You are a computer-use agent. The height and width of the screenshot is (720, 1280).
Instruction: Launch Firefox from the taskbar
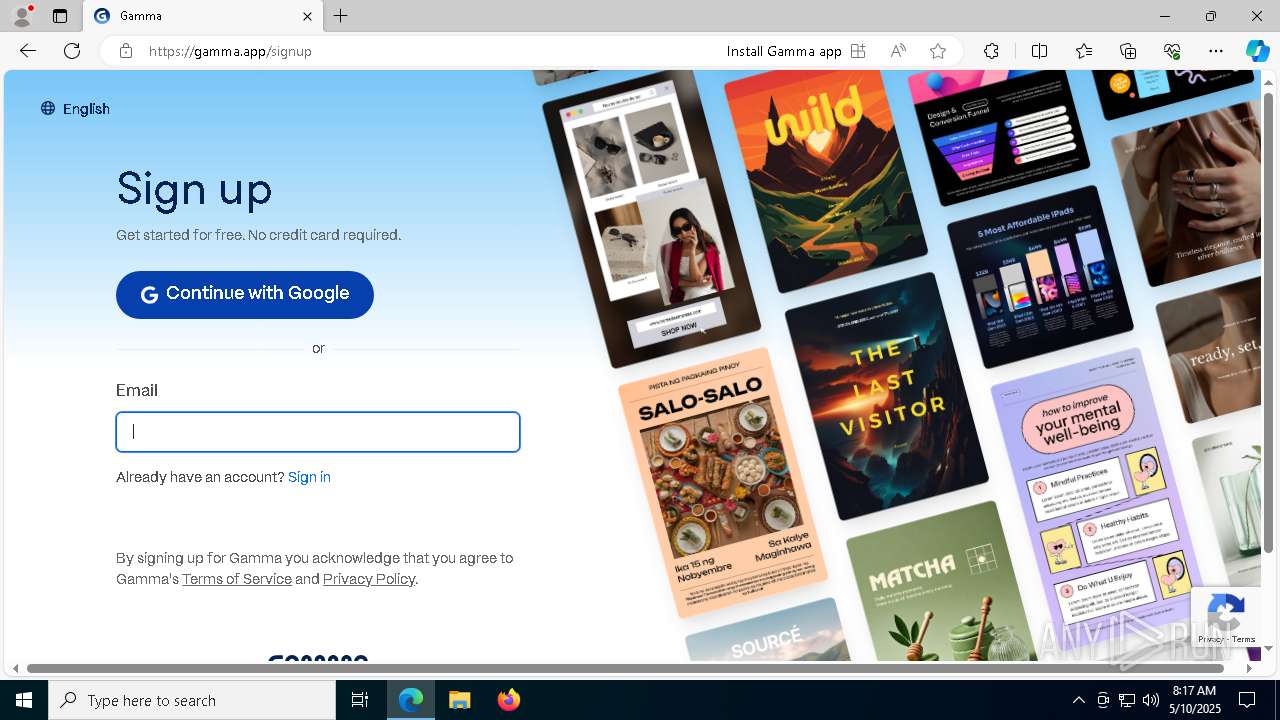tap(508, 700)
